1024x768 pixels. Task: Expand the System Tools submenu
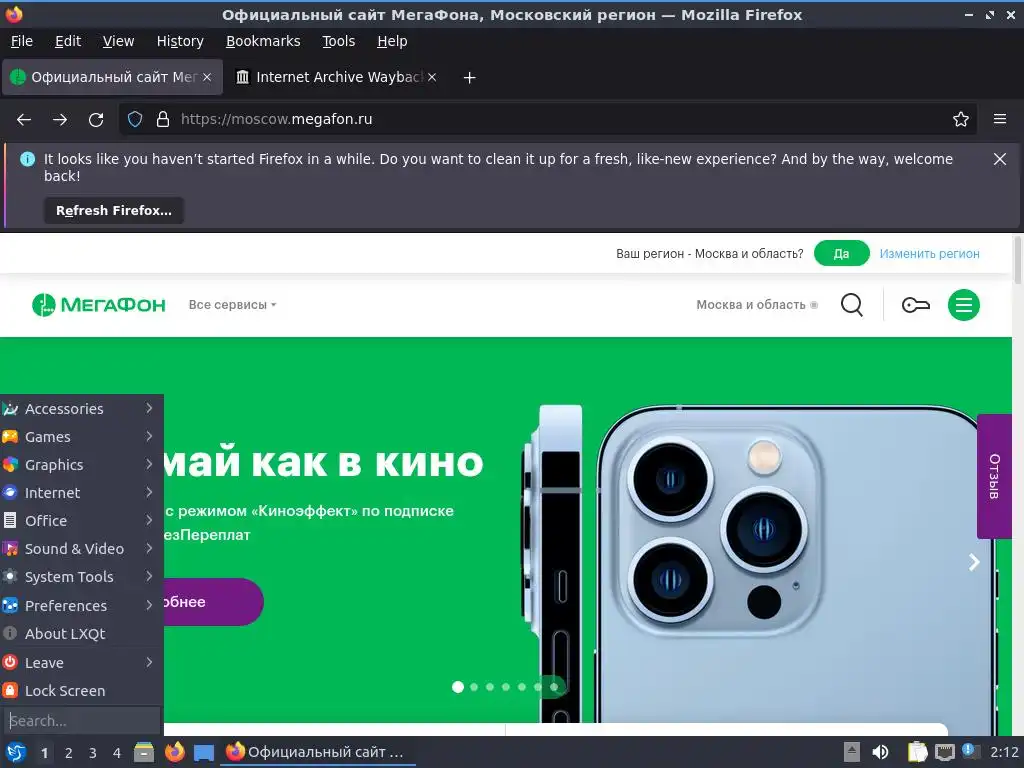pyautogui.click(x=80, y=577)
